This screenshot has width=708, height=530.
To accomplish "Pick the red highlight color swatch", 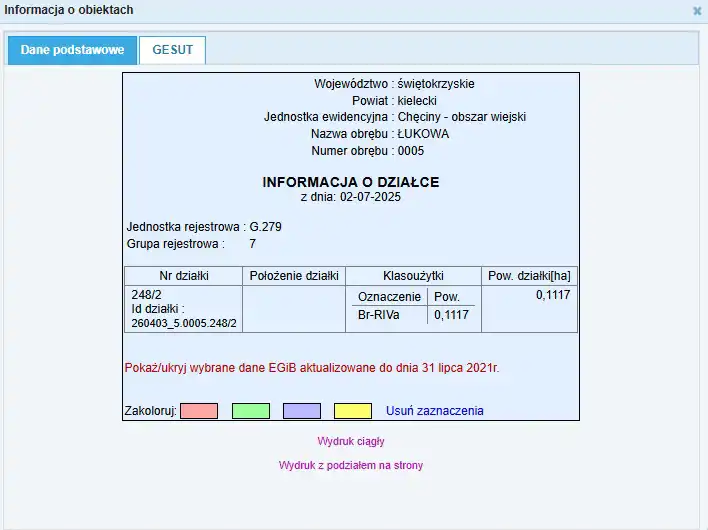I will [x=199, y=411].
